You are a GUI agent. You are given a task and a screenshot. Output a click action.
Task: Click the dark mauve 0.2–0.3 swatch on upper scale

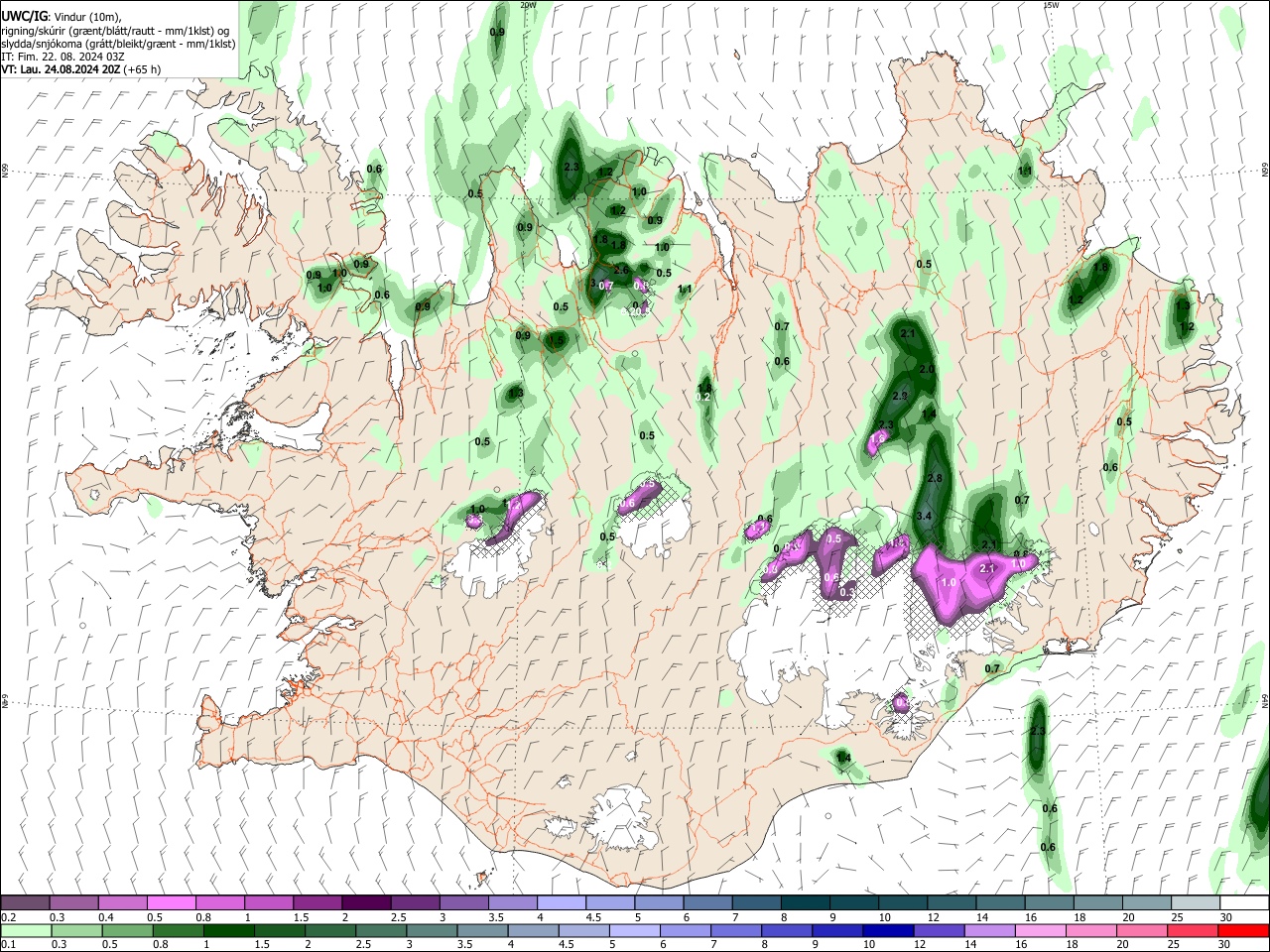point(25,902)
